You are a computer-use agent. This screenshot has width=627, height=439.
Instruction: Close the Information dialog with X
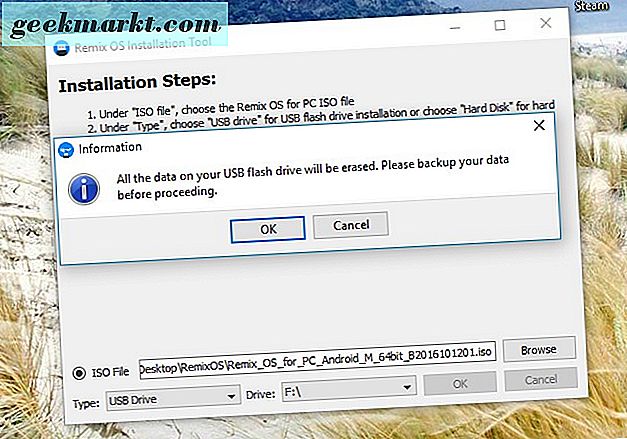(539, 126)
